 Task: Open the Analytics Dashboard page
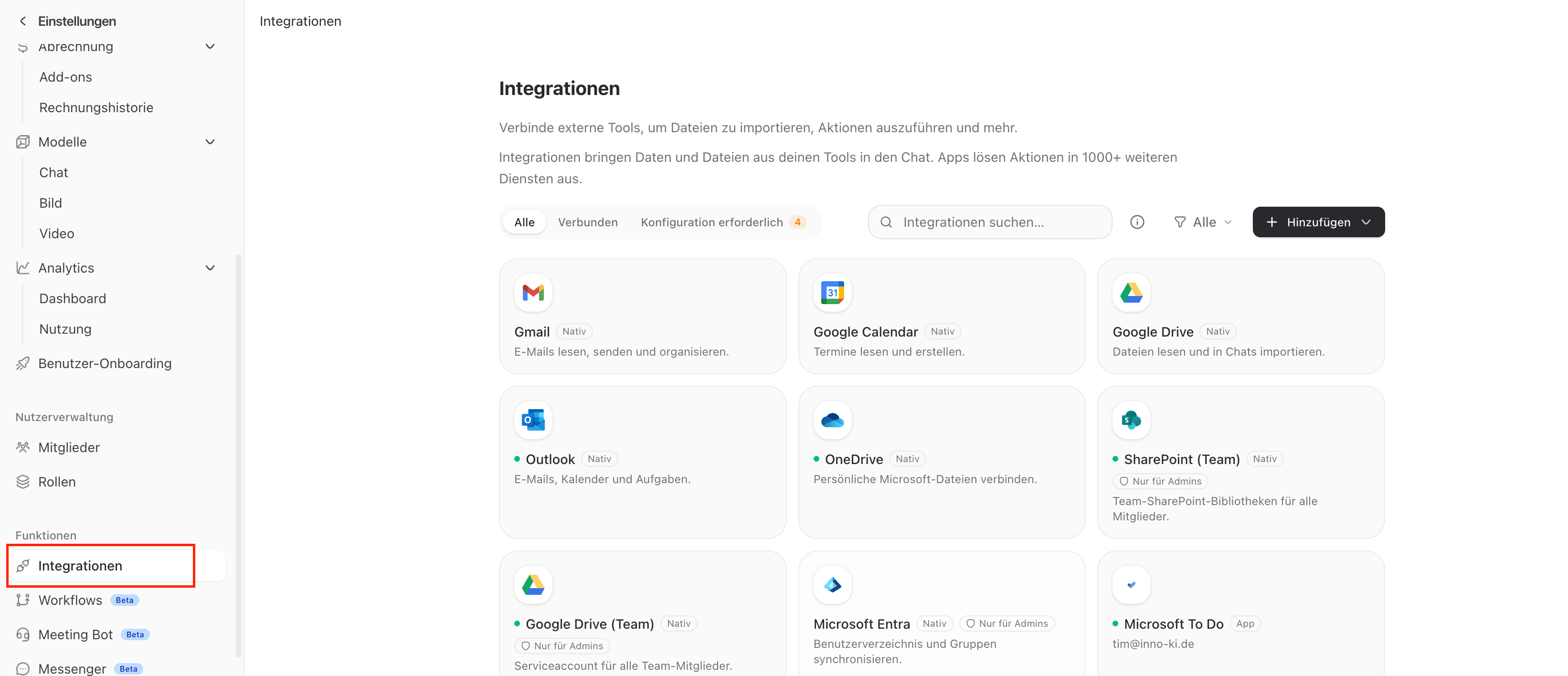(73, 299)
